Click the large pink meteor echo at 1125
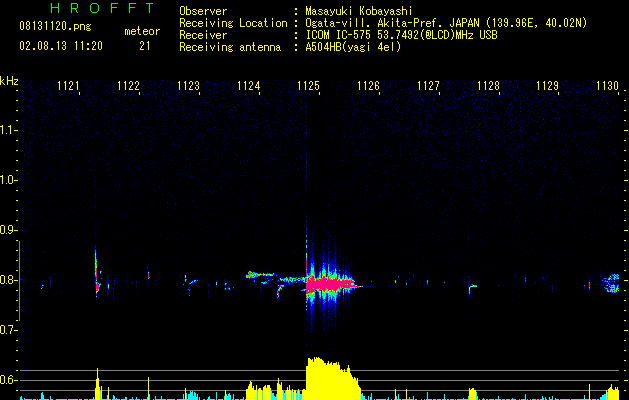 [x=330, y=285]
